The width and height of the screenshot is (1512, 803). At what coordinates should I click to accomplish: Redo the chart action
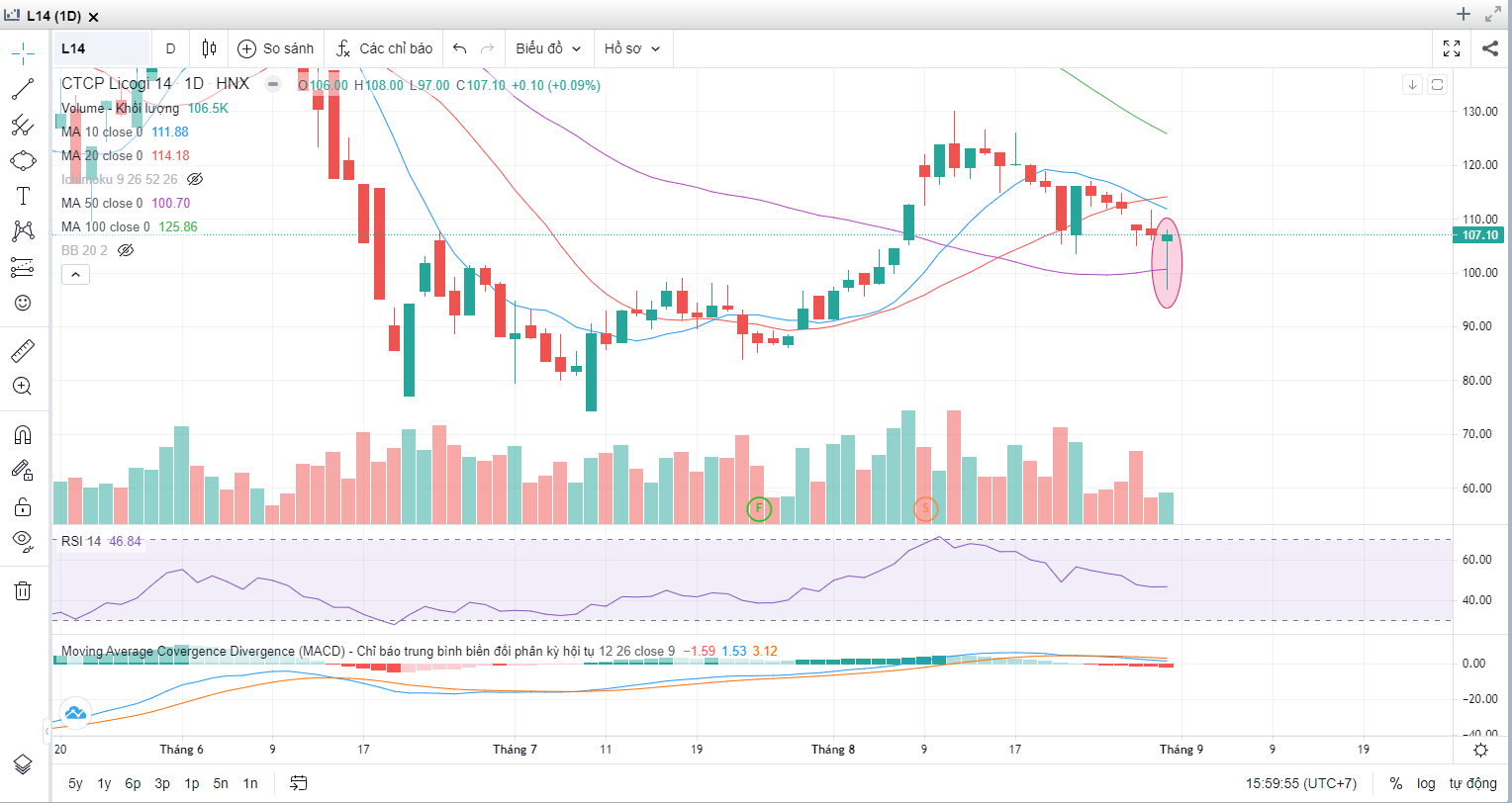487,48
